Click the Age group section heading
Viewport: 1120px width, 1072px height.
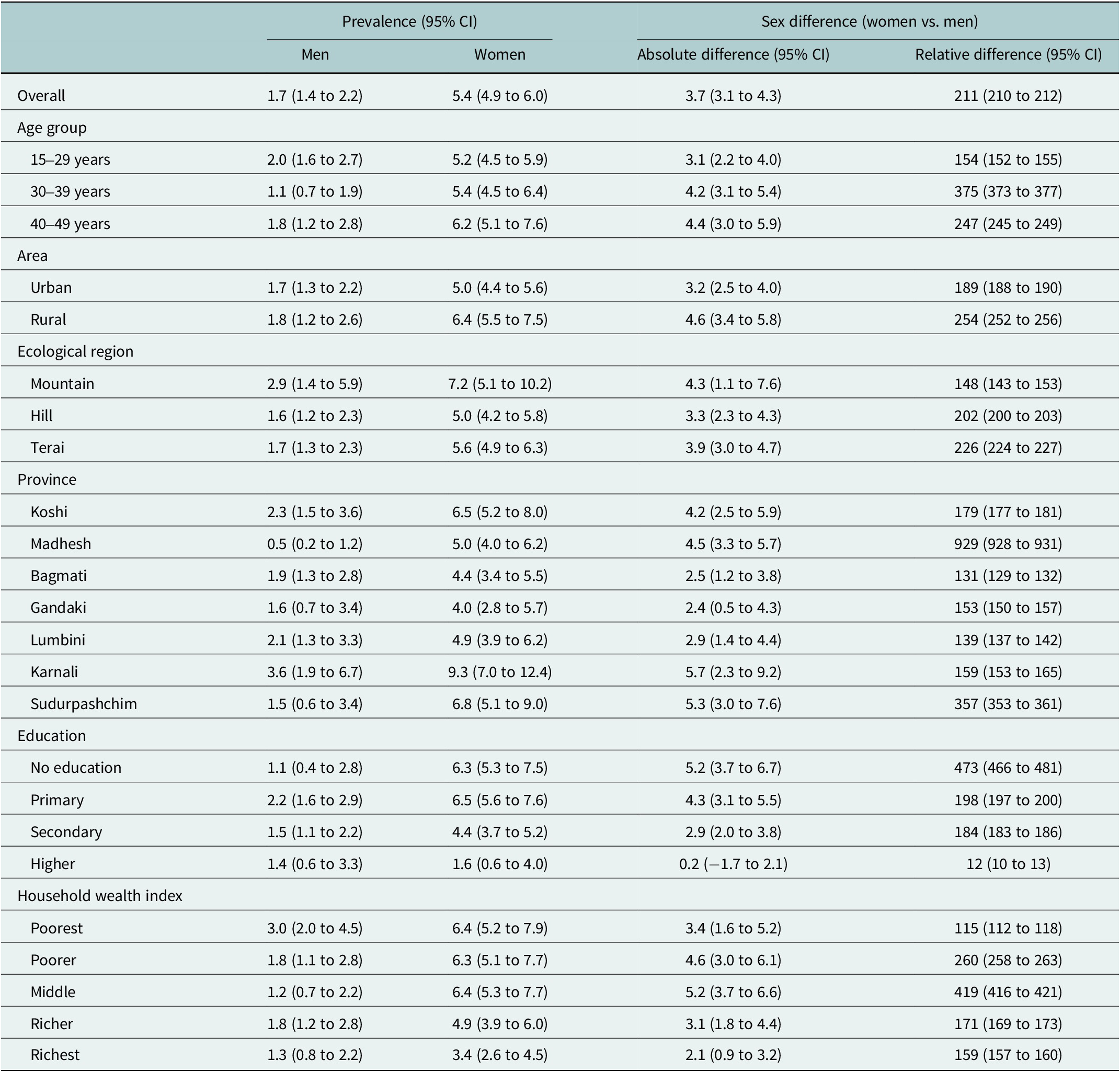click(x=52, y=128)
